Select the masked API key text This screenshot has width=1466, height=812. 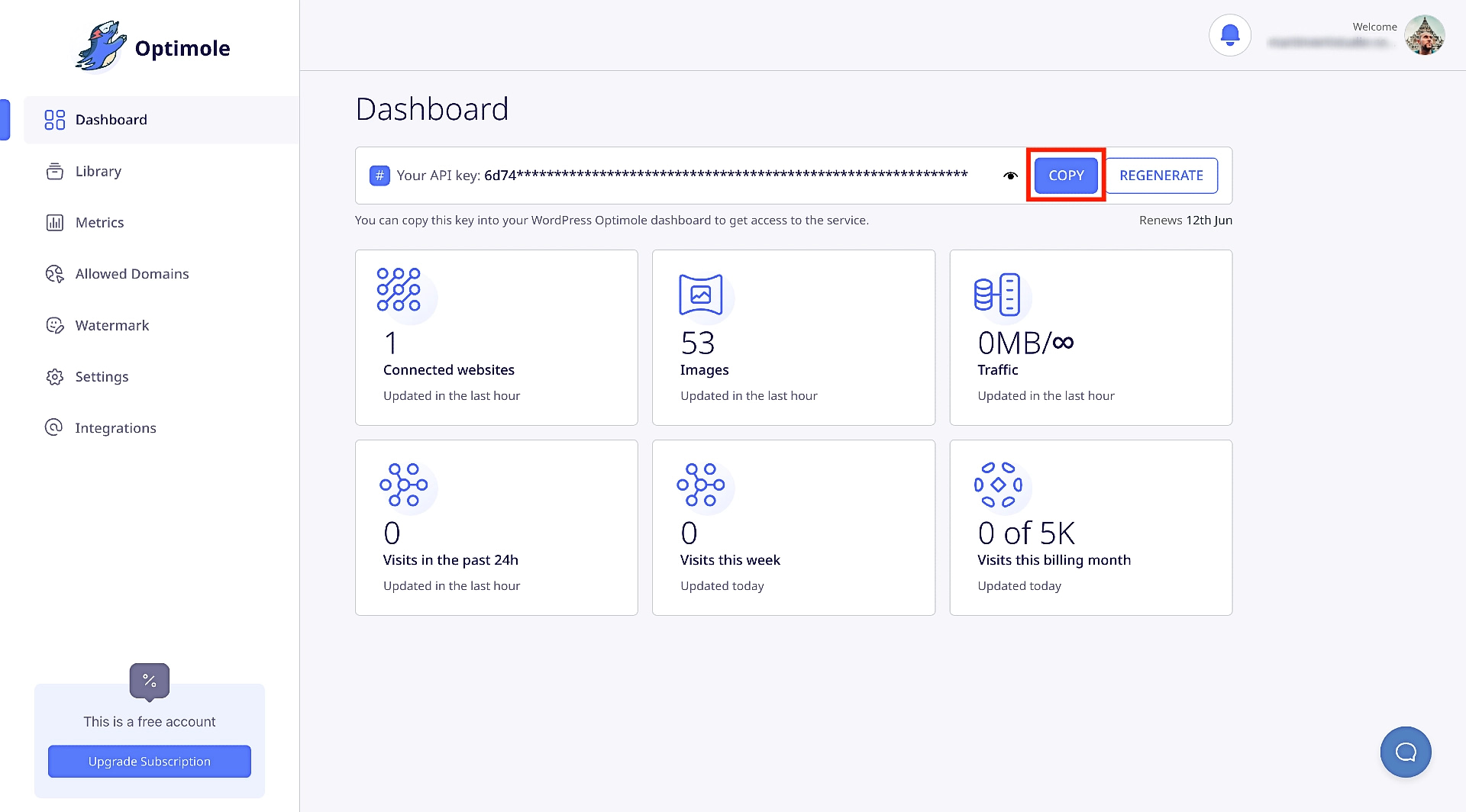726,176
